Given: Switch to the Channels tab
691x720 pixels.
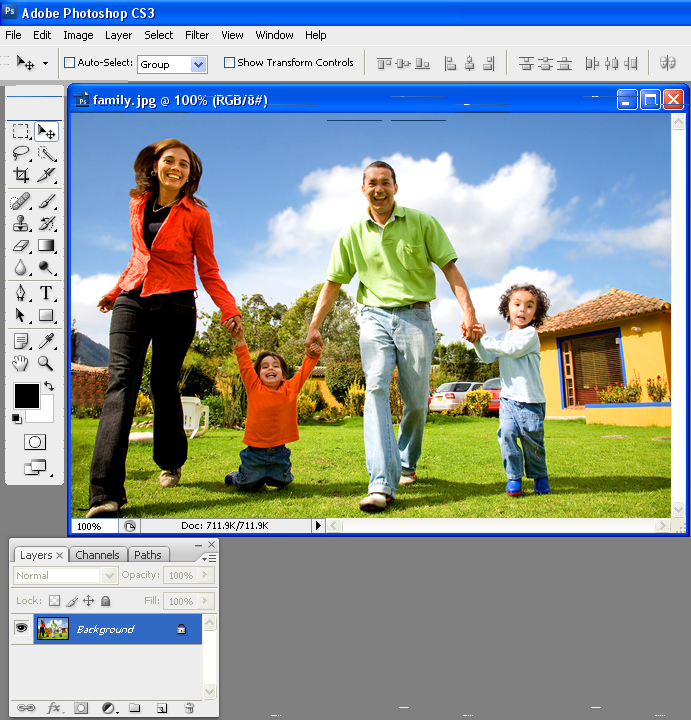Looking at the screenshot, I should (97, 555).
